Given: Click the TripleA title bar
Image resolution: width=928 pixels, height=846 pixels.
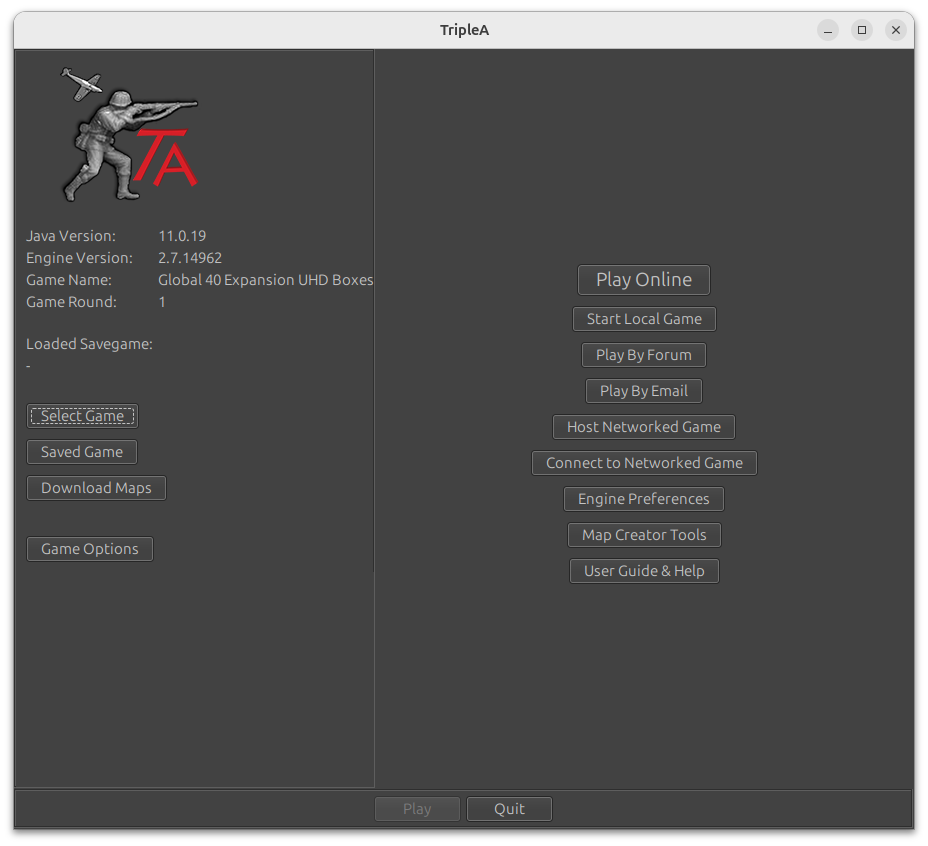Looking at the screenshot, I should (464, 30).
